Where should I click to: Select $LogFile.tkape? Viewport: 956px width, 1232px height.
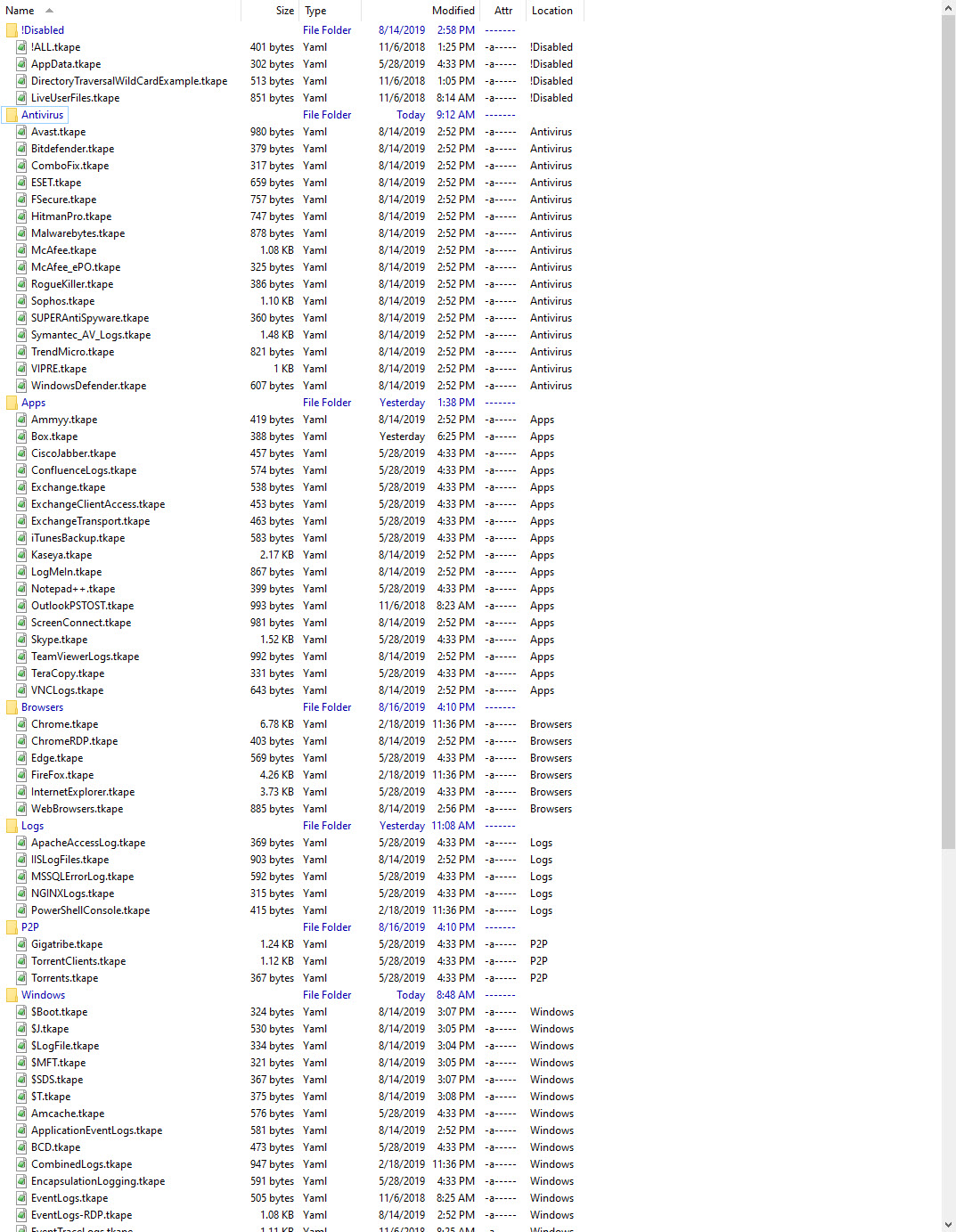tap(65, 1046)
